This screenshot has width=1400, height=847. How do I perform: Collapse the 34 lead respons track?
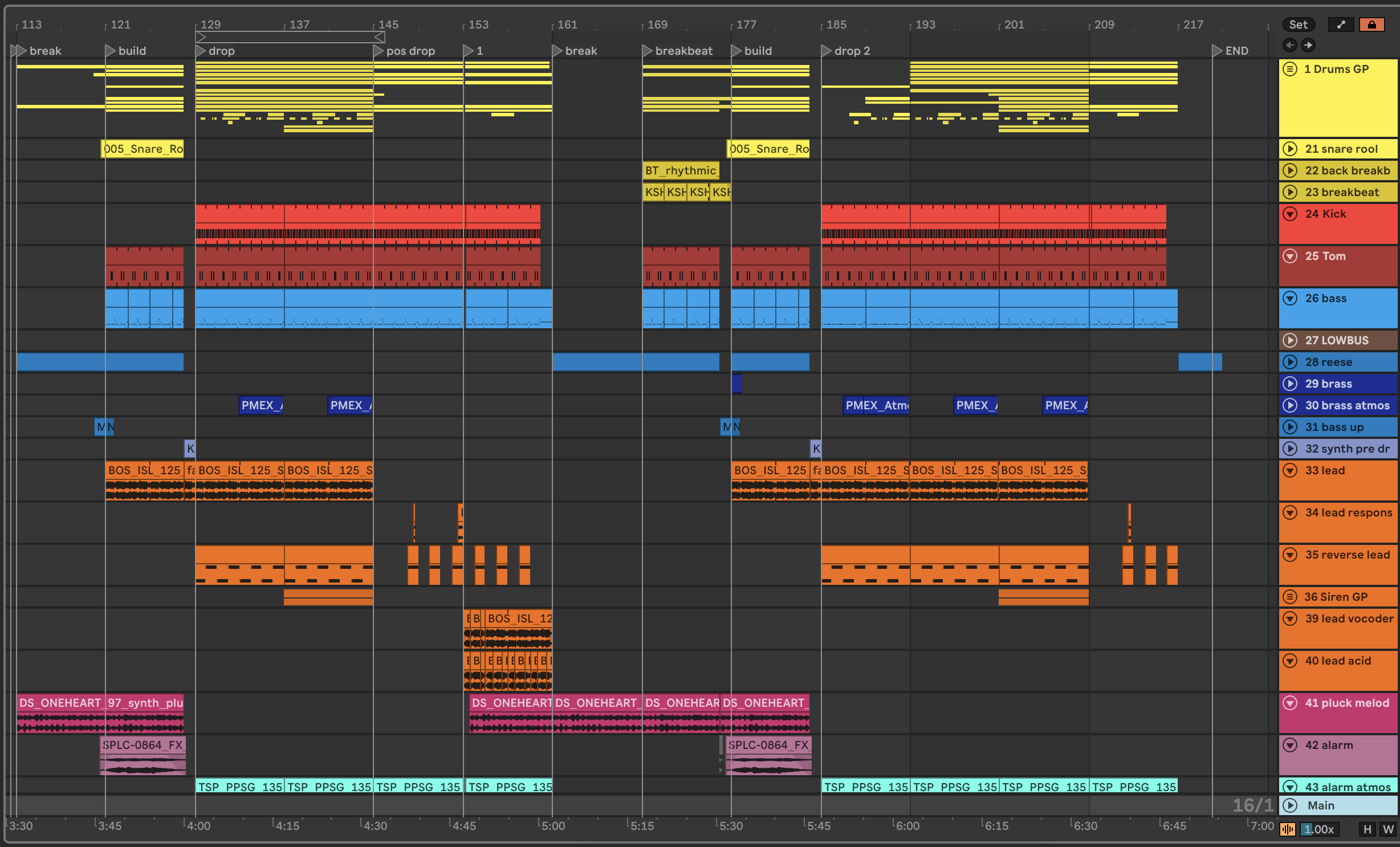point(1290,512)
